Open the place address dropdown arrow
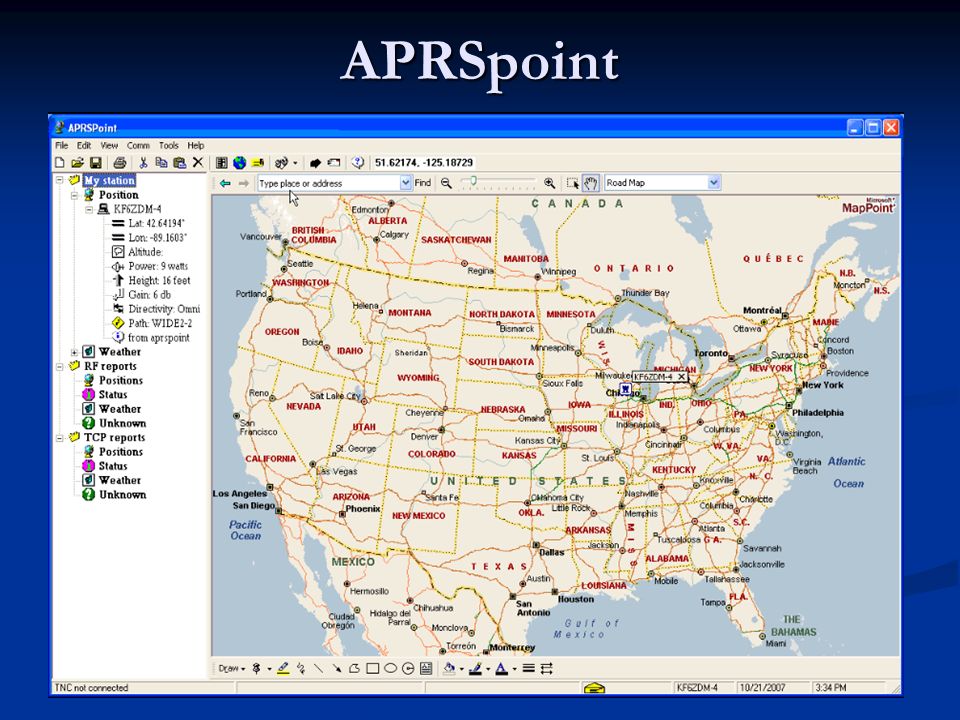960x720 pixels. point(405,182)
